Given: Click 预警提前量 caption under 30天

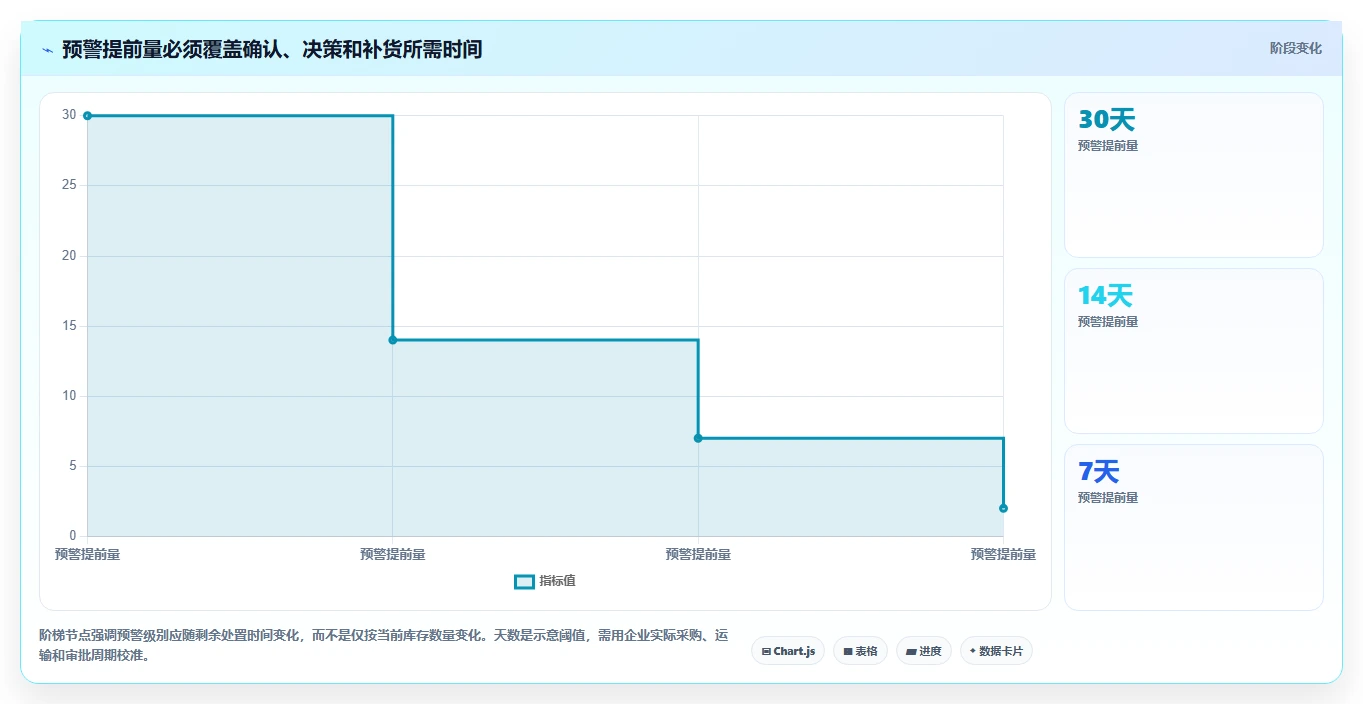Looking at the screenshot, I should coord(1108,146).
